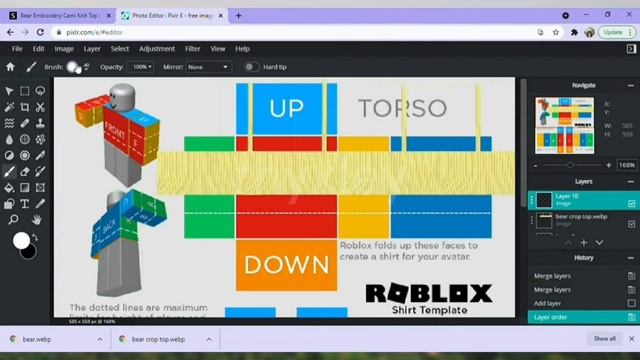
Task: Toggle visibility checkbox of Layer 10
Action: click(x=631, y=203)
